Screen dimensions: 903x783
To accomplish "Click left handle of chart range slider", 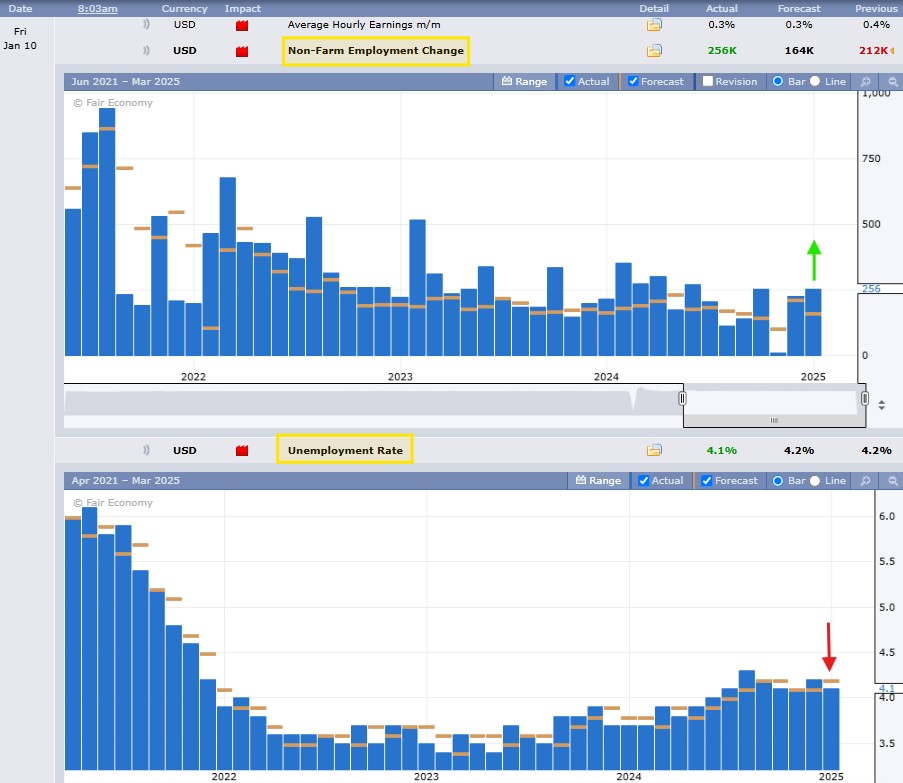I will click(x=683, y=398).
